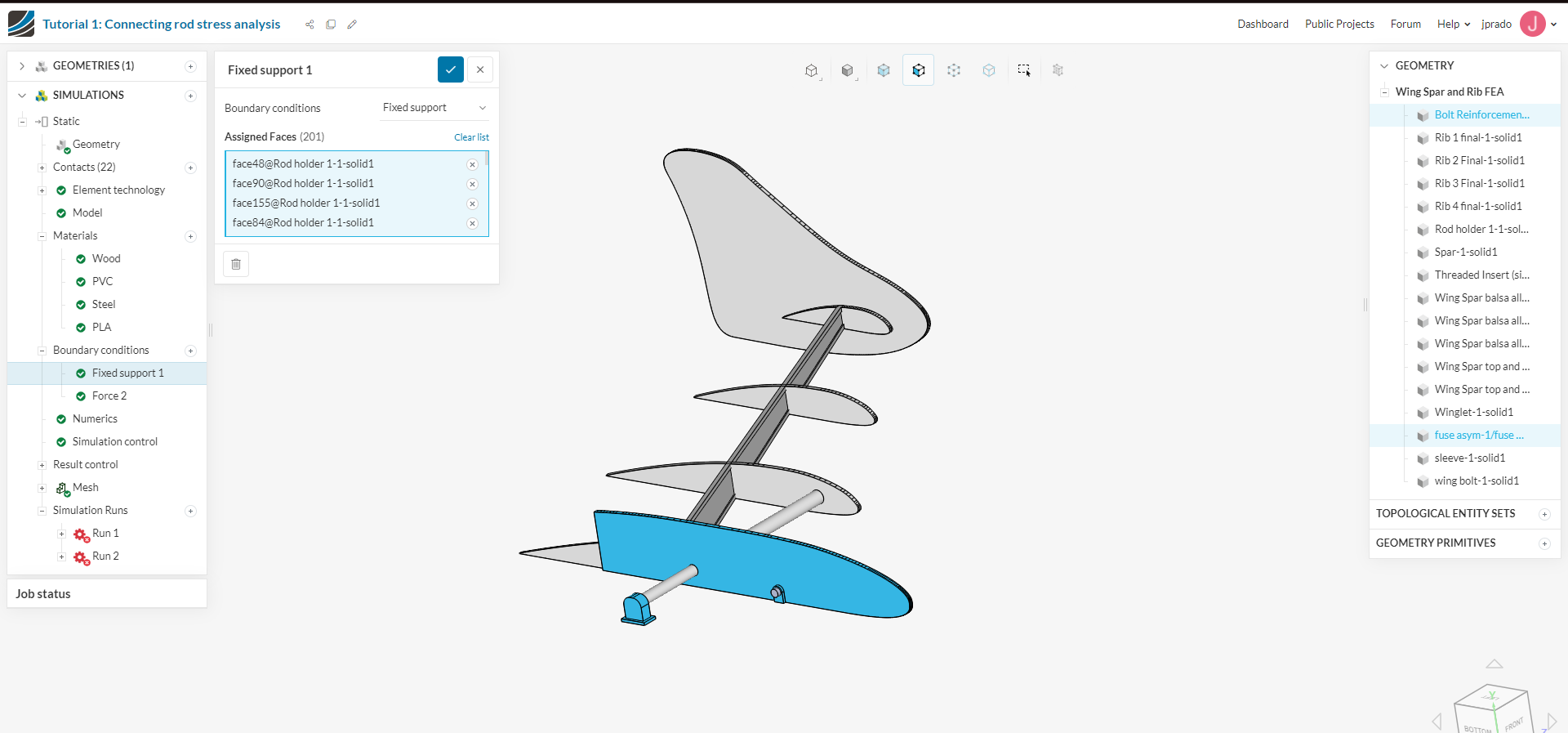
Task: Expand the GEOMETRIES section
Action: coord(22,66)
